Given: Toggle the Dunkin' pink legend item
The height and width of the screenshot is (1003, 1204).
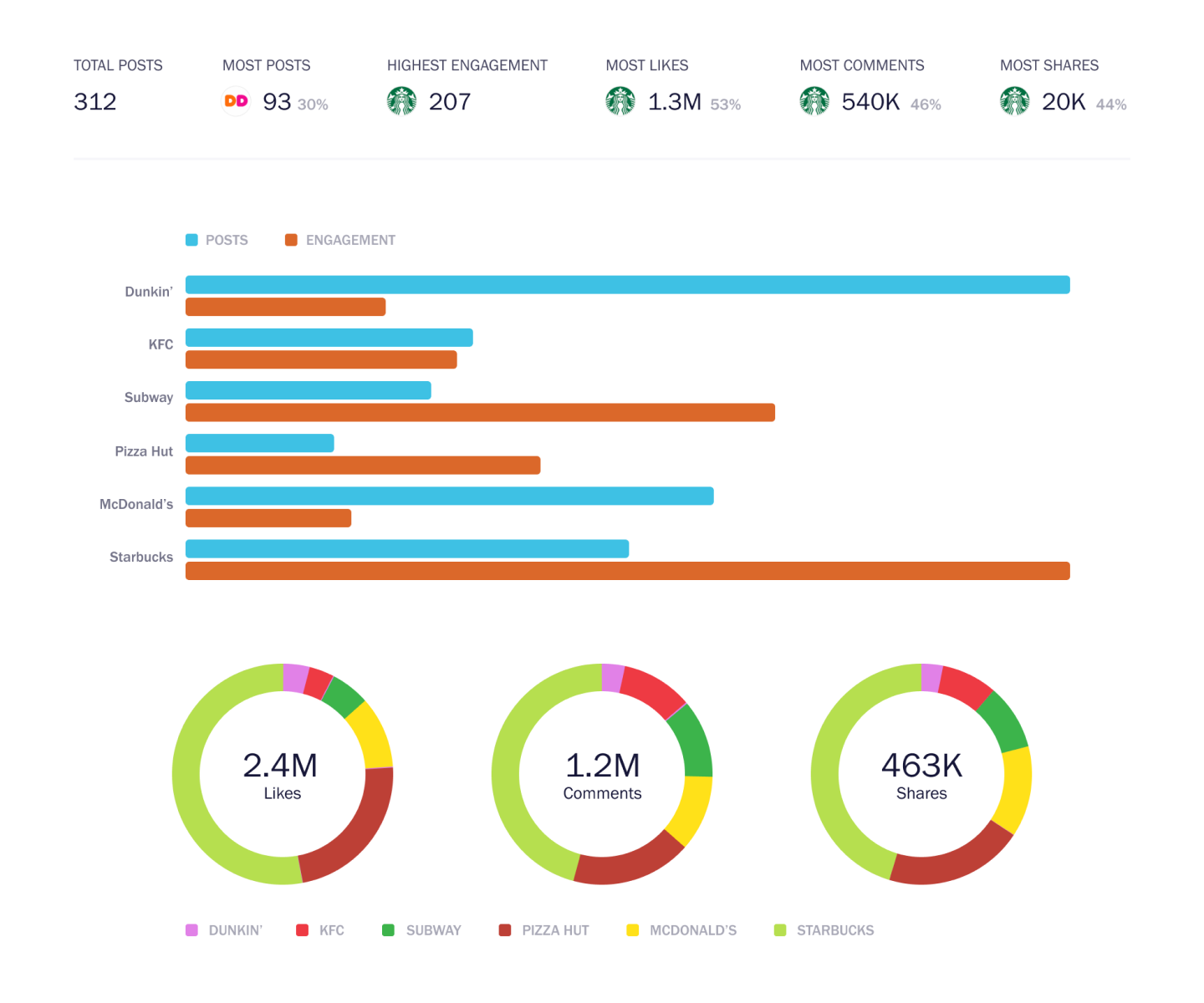Looking at the screenshot, I should (224, 930).
